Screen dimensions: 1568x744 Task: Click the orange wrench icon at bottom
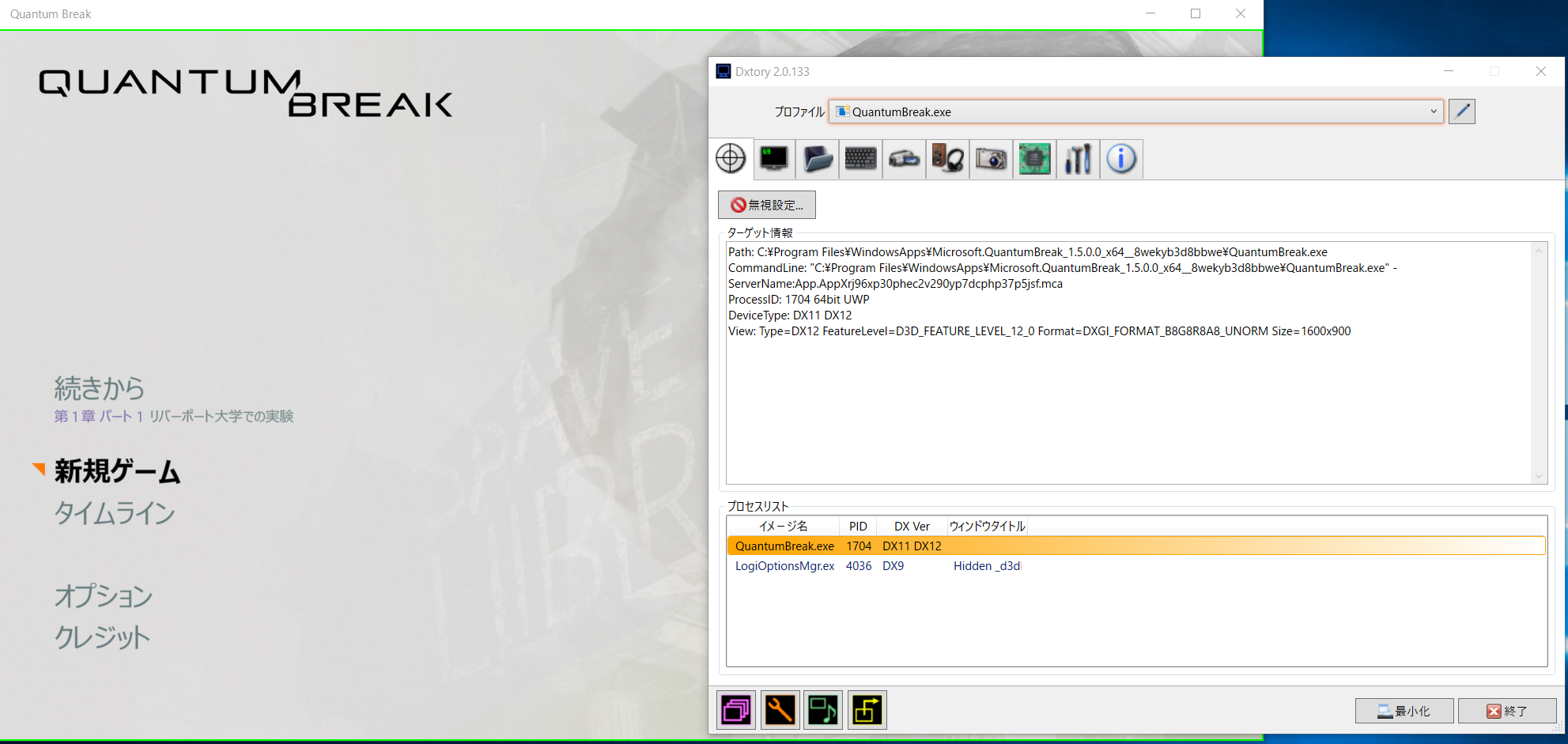pyautogui.click(x=780, y=710)
